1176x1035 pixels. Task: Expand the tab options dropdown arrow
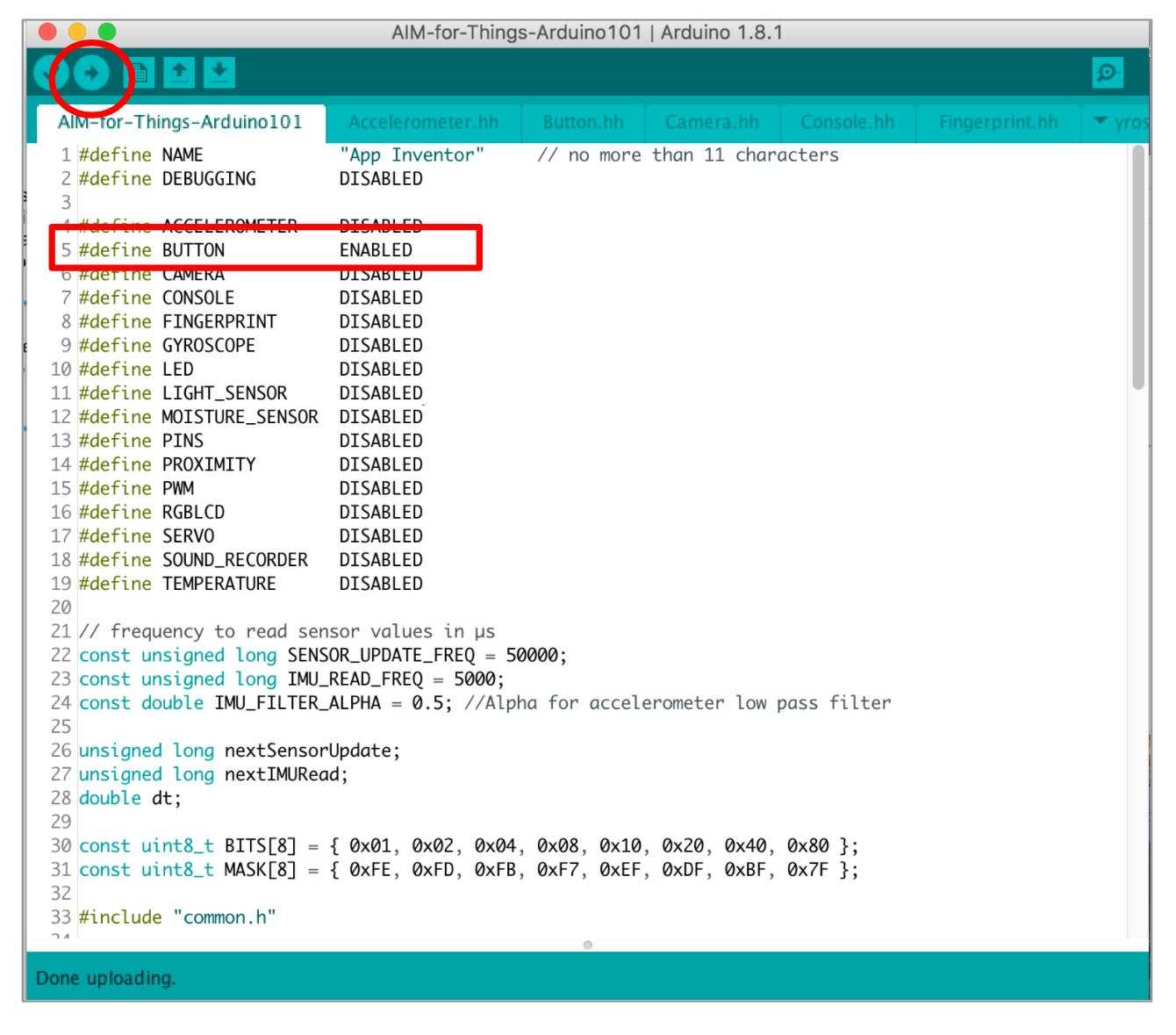point(1101,122)
